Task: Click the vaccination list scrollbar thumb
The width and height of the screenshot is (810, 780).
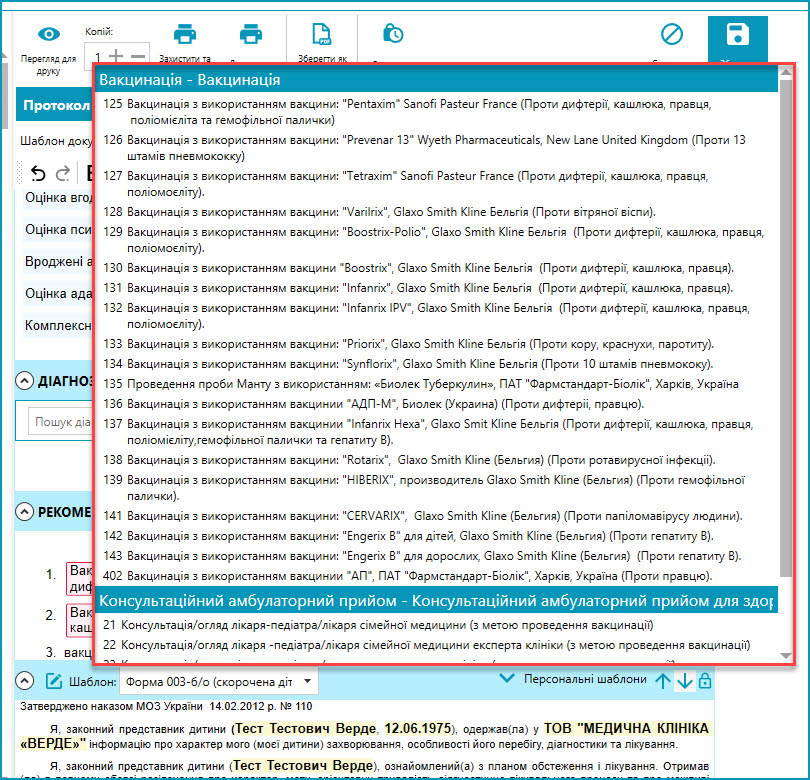Action: [x=786, y=327]
